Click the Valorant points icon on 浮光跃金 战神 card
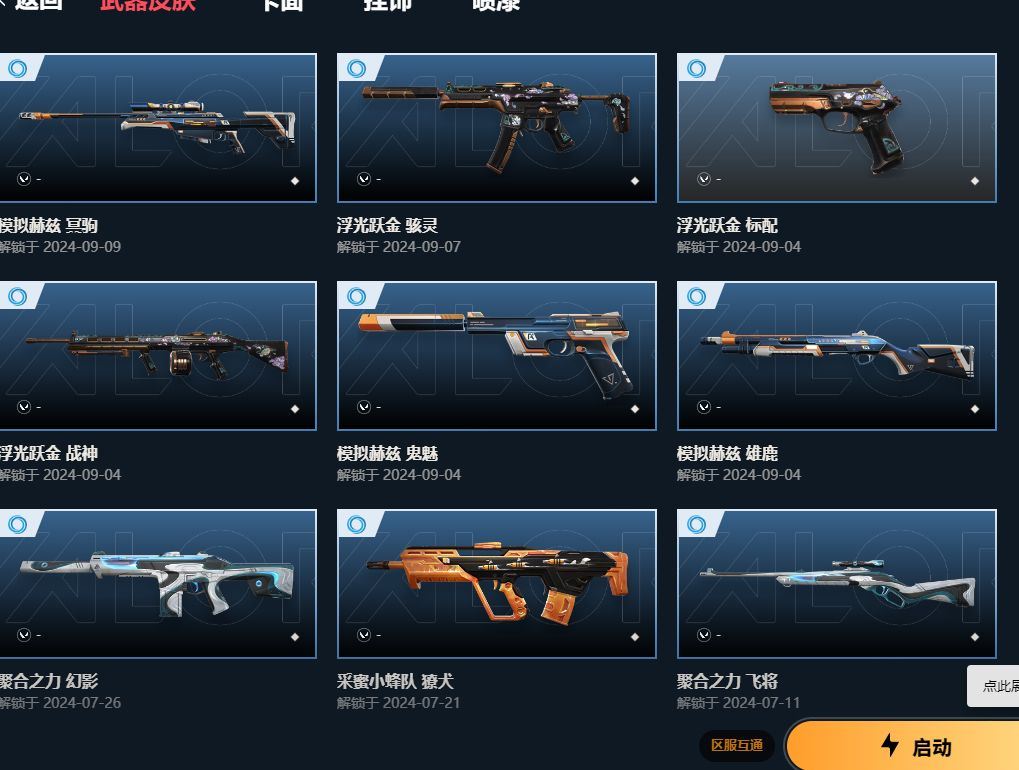Screen dimensions: 1019x770 pyautogui.click(x=24, y=407)
